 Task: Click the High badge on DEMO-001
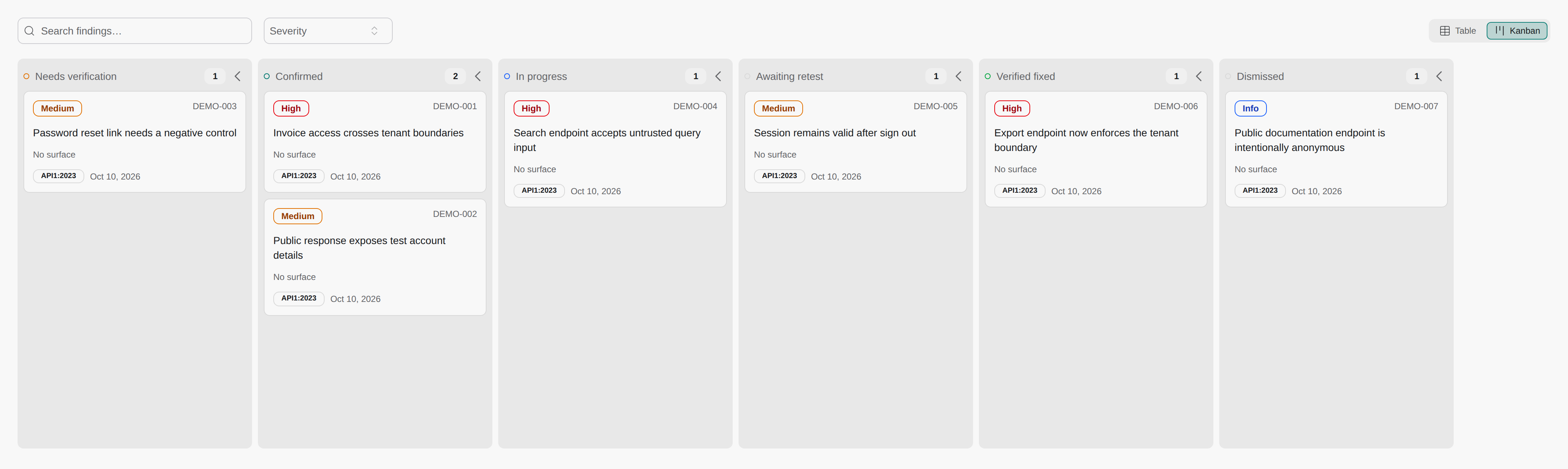[291, 108]
